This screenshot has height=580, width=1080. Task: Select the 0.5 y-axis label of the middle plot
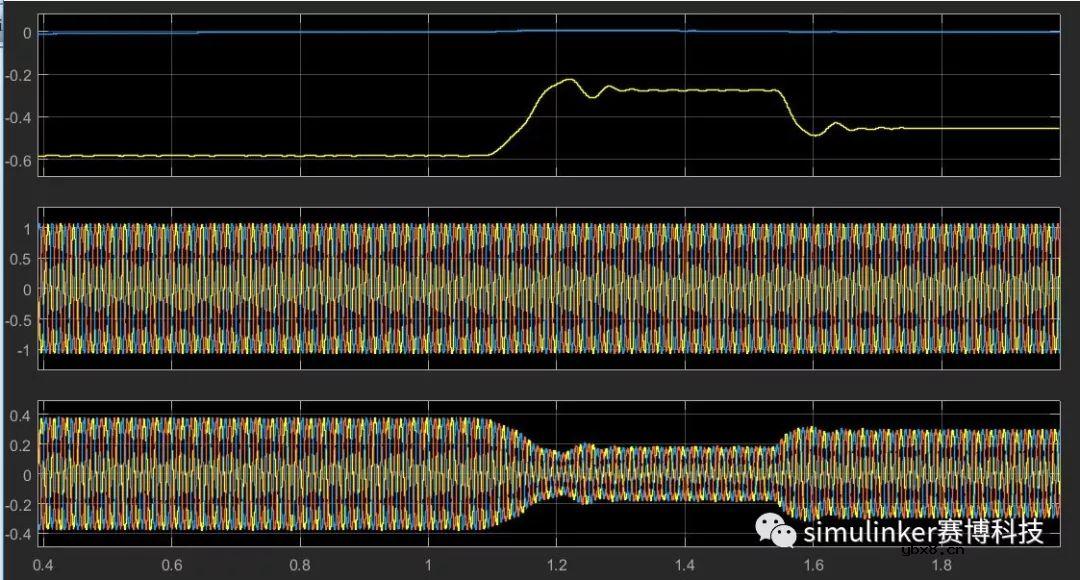22,259
